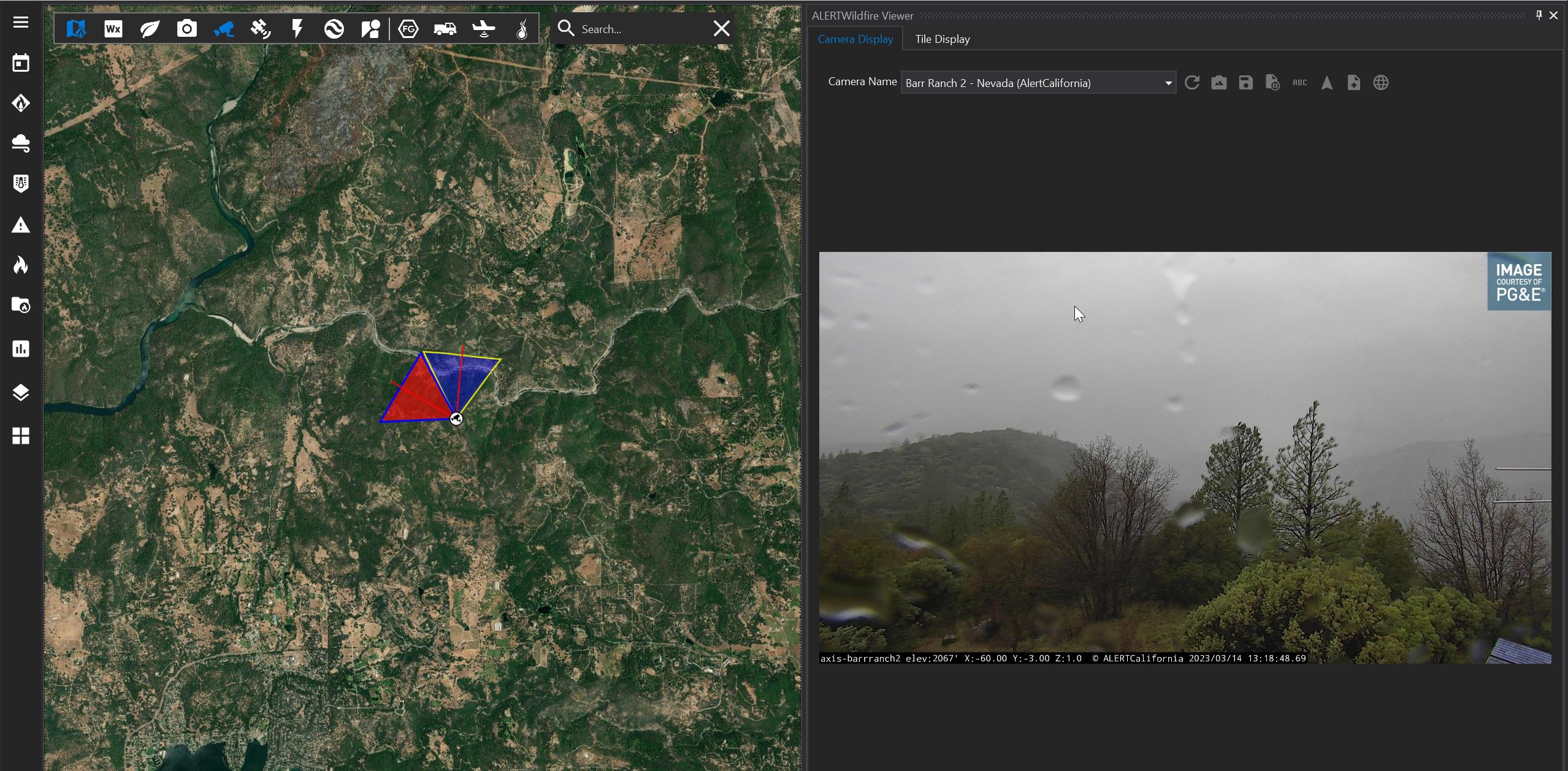Viewport: 1568px width, 771px height.
Task: Open the Camera Name dropdown
Action: [1168, 83]
